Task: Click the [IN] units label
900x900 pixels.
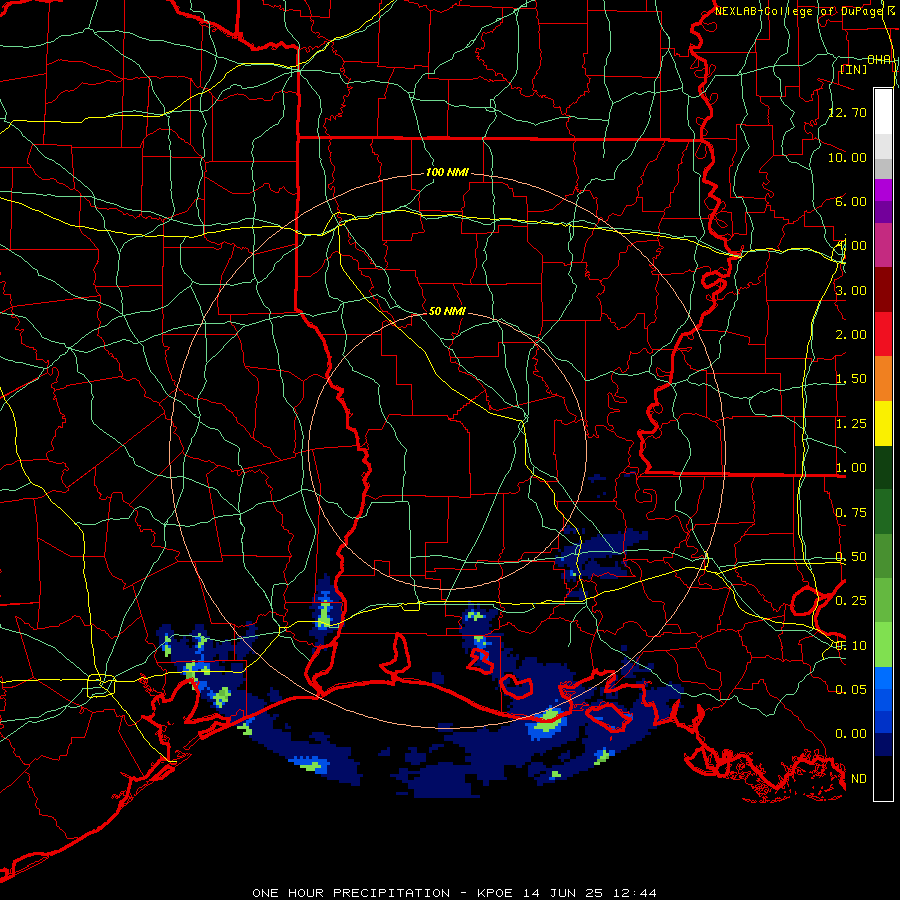Action: coord(854,69)
